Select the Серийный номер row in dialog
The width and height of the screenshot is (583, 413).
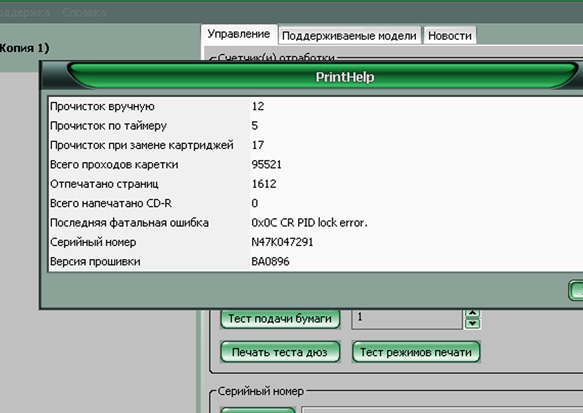tap(316, 242)
